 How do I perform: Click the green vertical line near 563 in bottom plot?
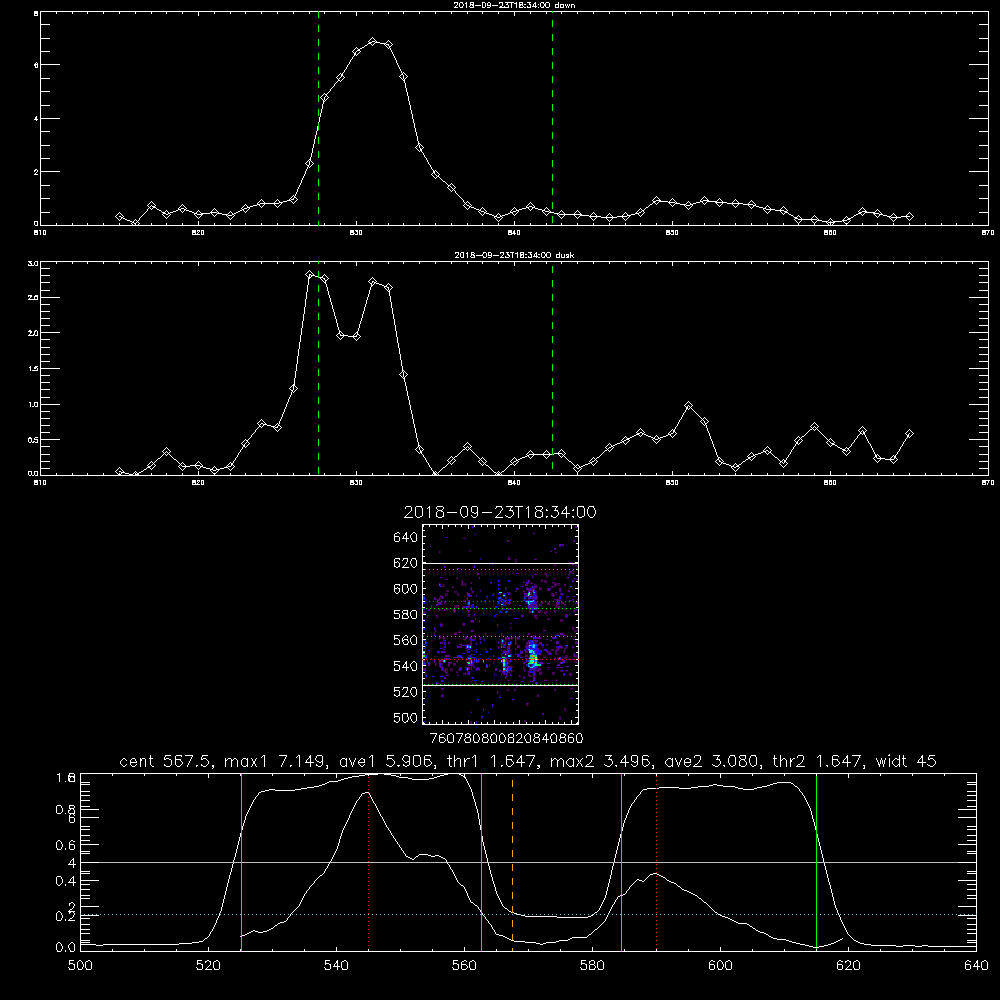(x=482, y=861)
